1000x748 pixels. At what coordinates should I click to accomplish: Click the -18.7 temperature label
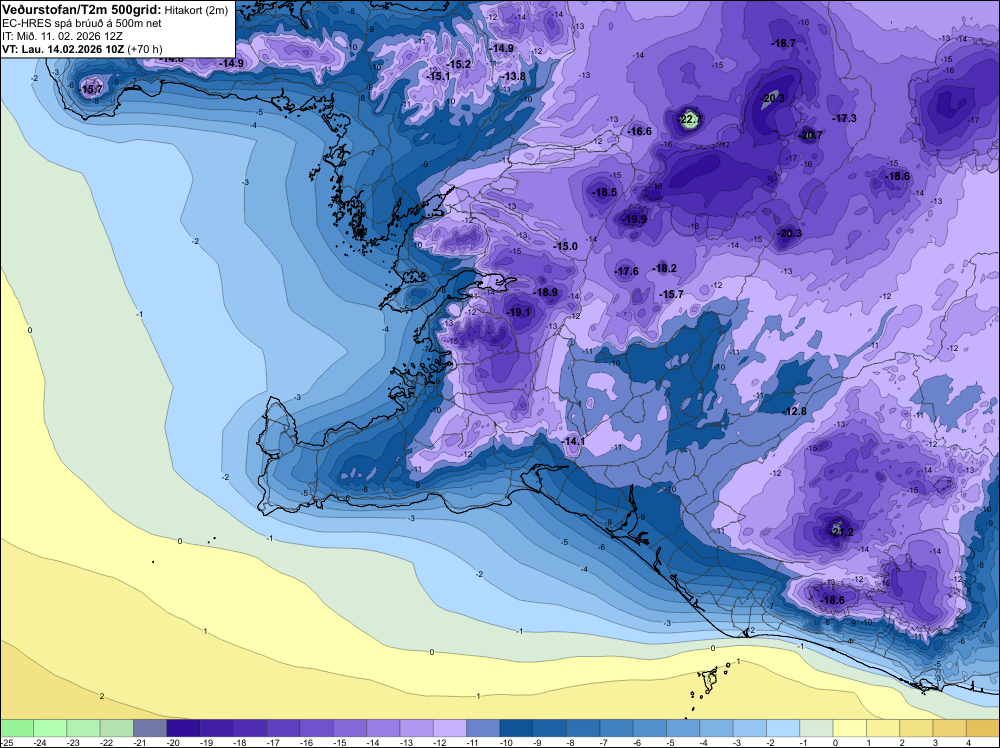coord(783,43)
